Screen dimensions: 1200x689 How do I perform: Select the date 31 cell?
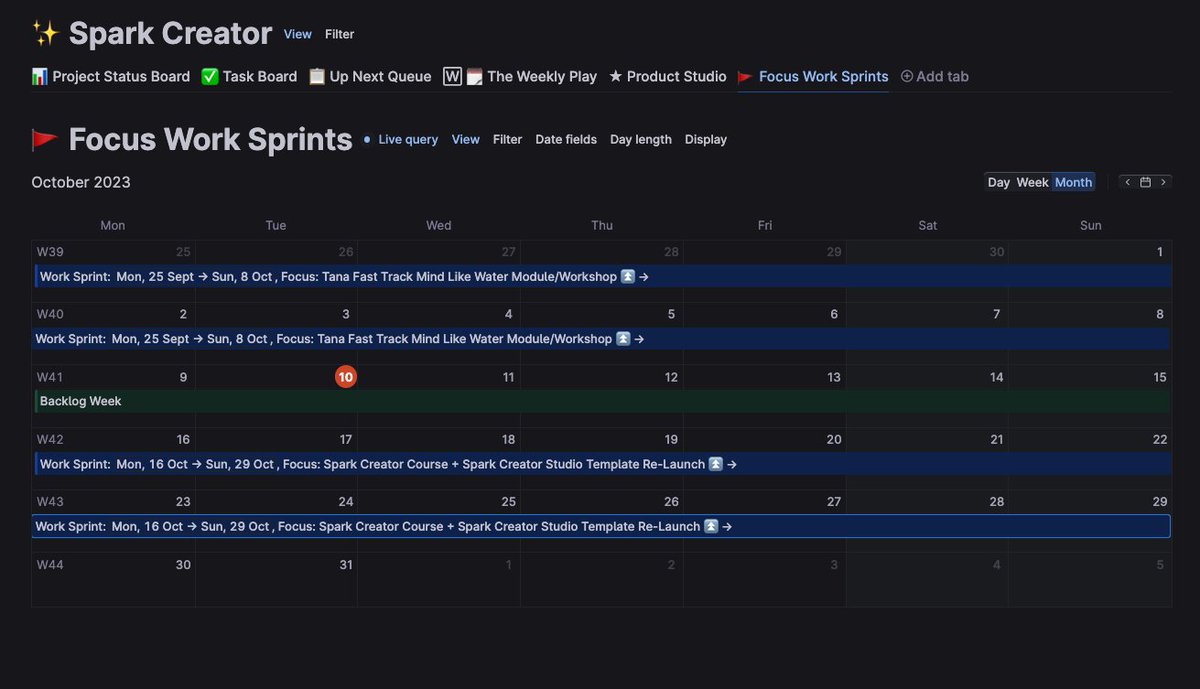click(x=346, y=564)
